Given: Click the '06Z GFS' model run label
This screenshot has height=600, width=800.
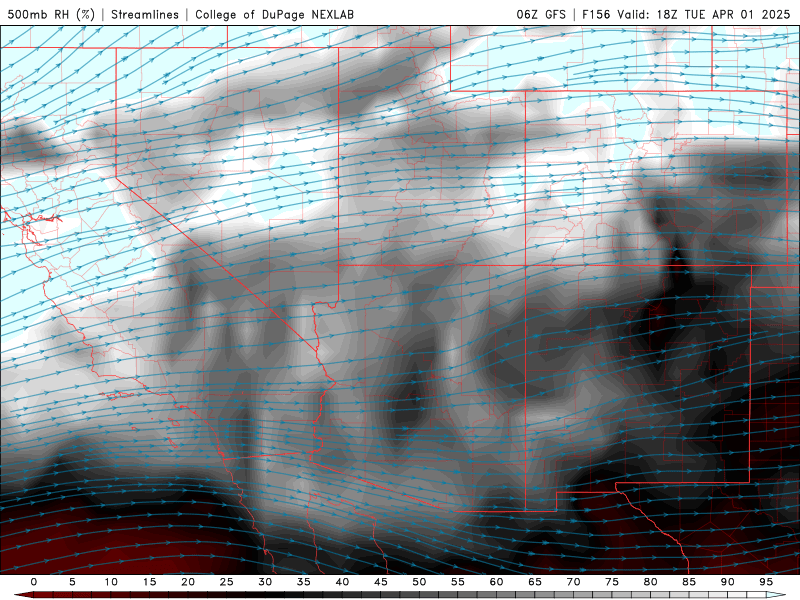Looking at the screenshot, I should [541, 14].
